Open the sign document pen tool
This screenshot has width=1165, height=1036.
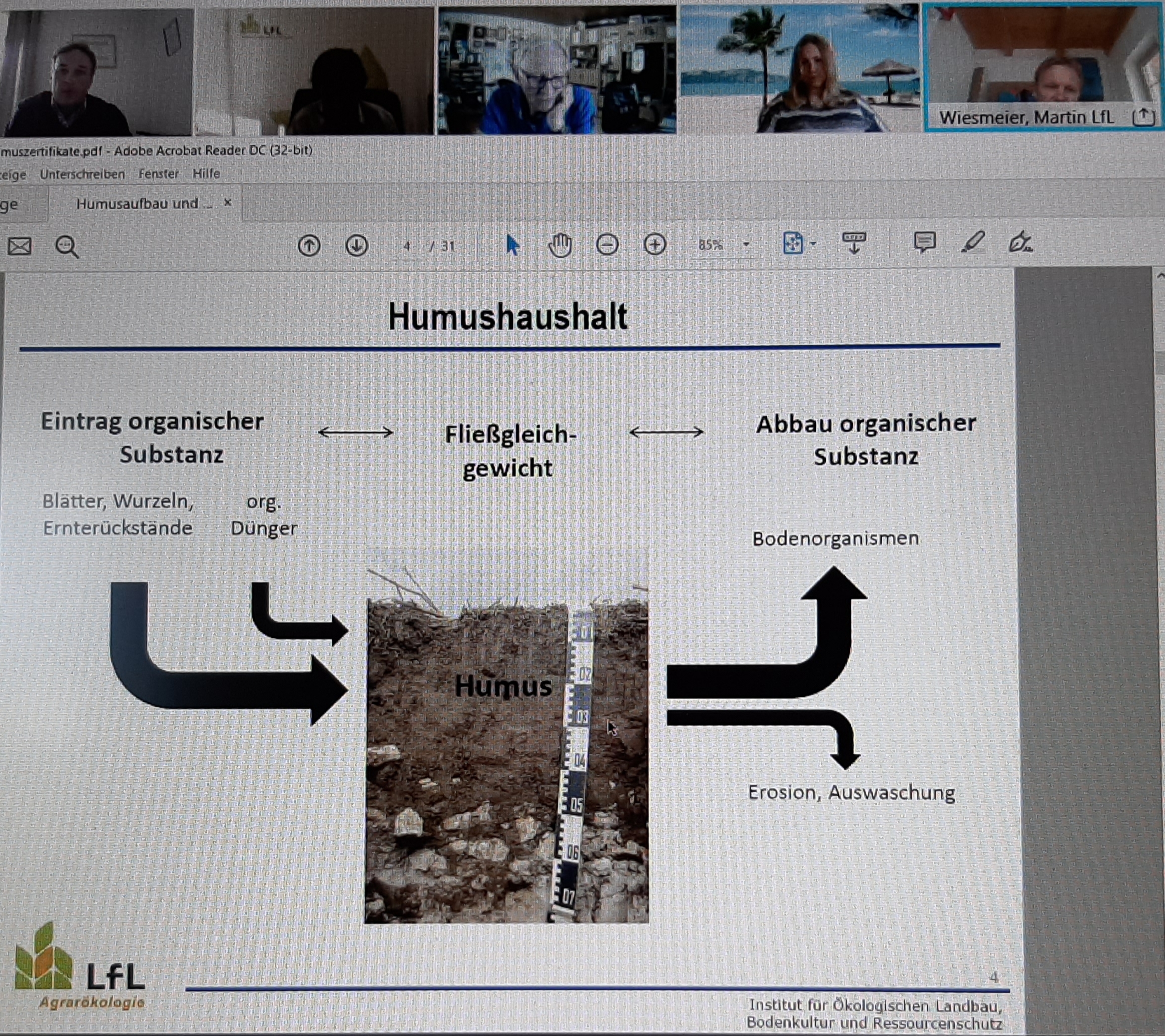point(1019,242)
